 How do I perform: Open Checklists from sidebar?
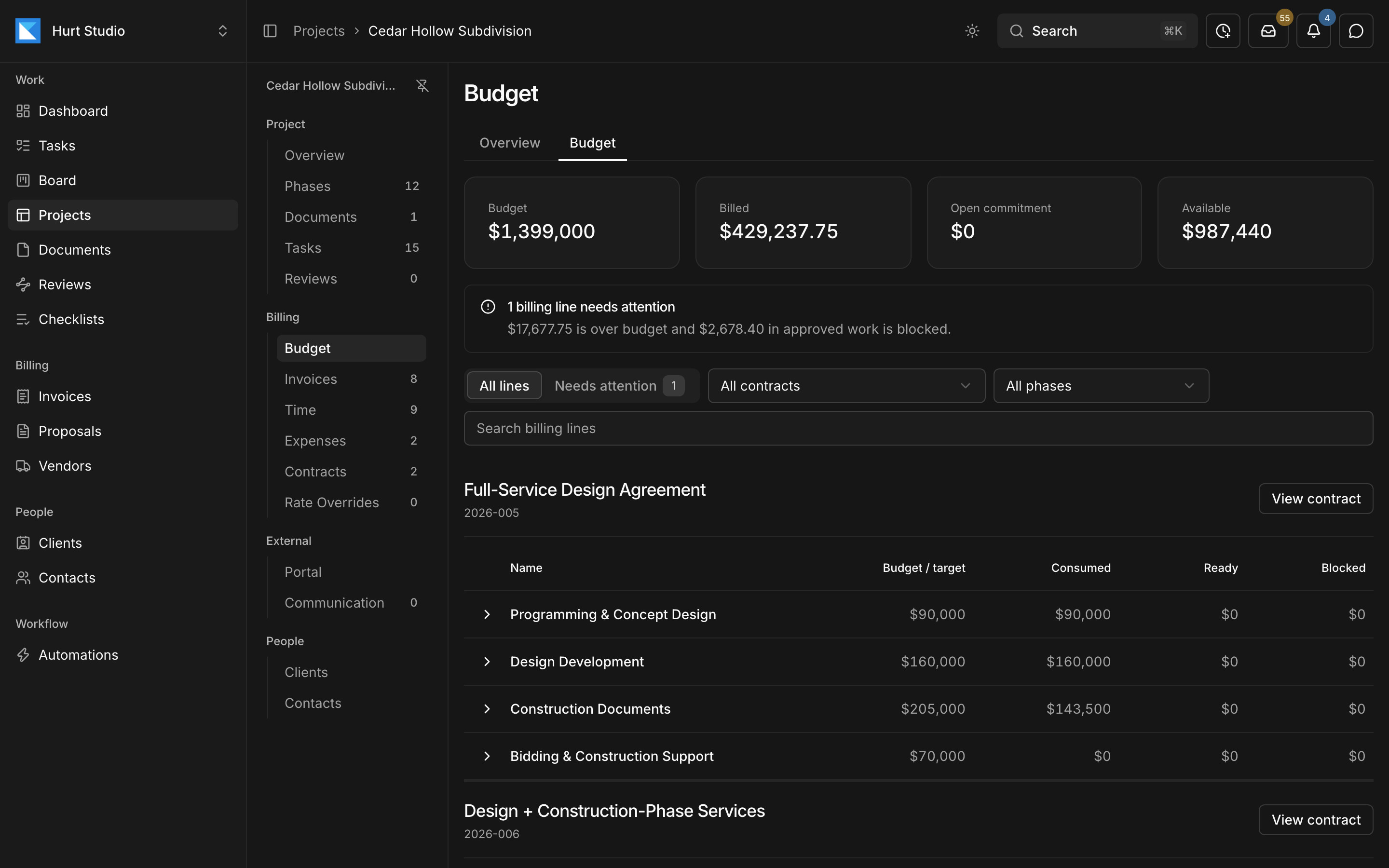pos(123,319)
